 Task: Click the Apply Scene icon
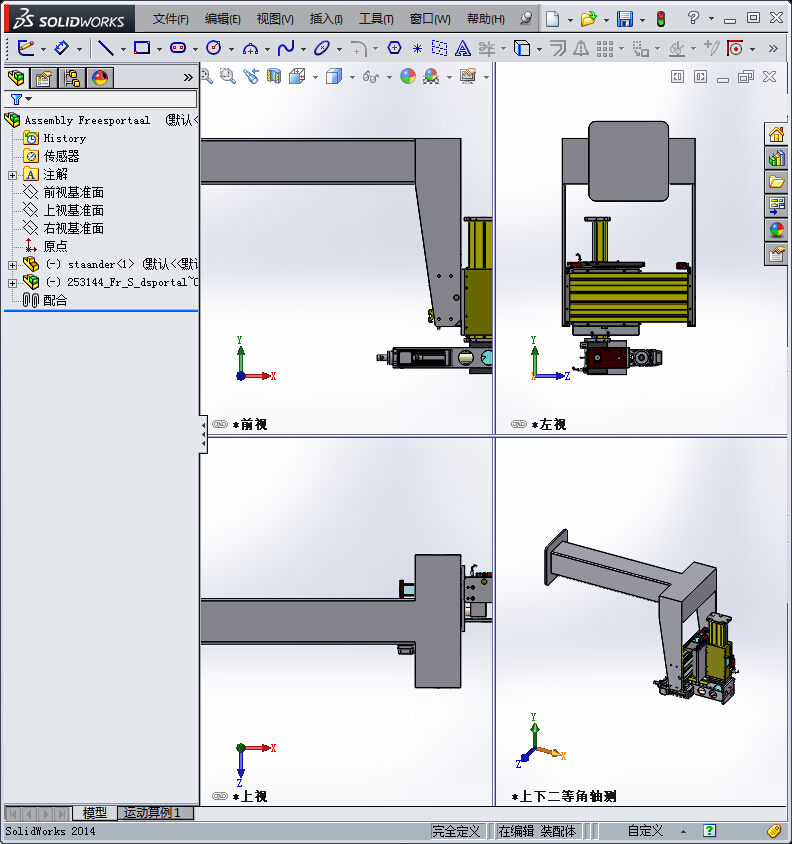431,76
